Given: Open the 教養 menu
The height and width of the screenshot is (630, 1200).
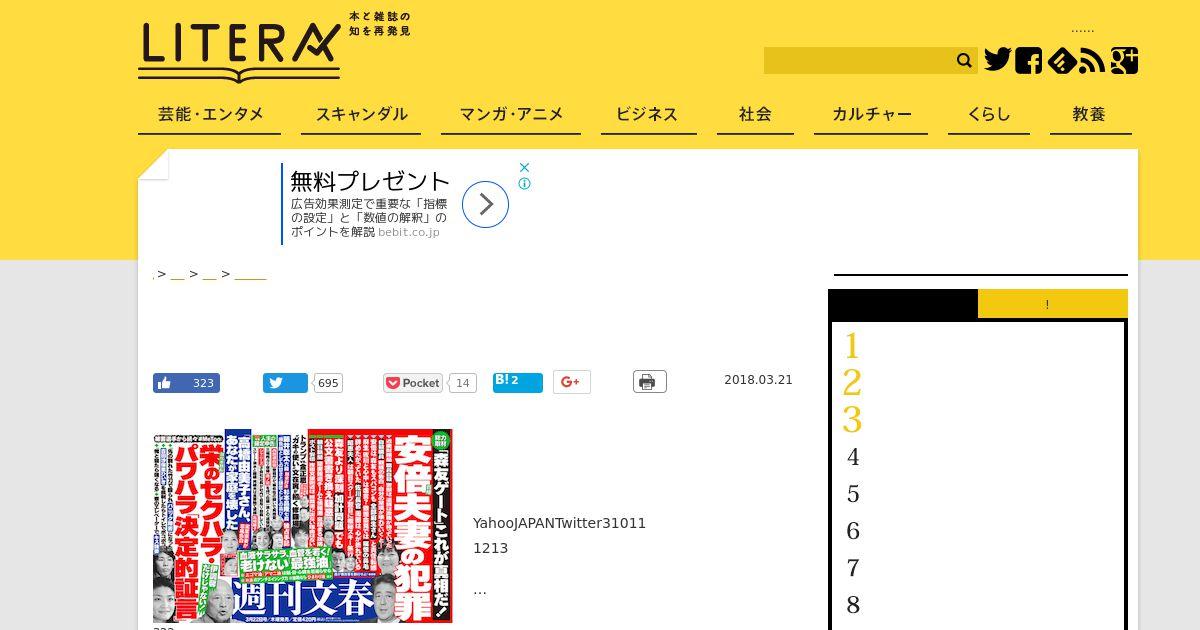Looking at the screenshot, I should point(1089,115).
